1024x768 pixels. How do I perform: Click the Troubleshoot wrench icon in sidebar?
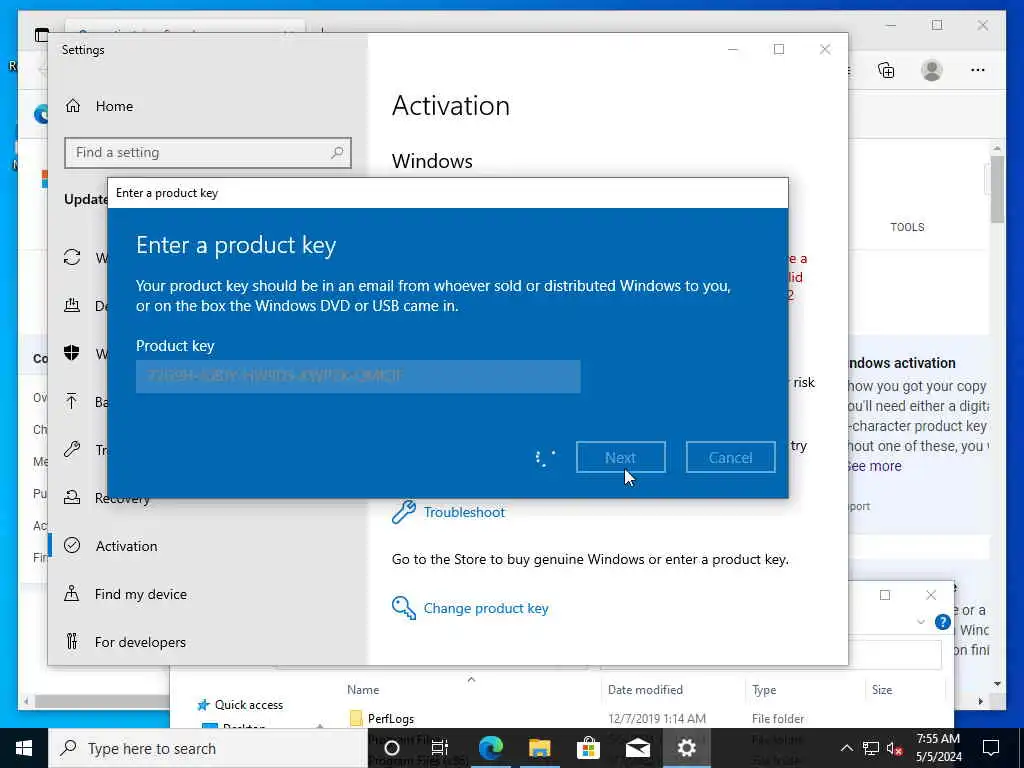[x=72, y=449]
